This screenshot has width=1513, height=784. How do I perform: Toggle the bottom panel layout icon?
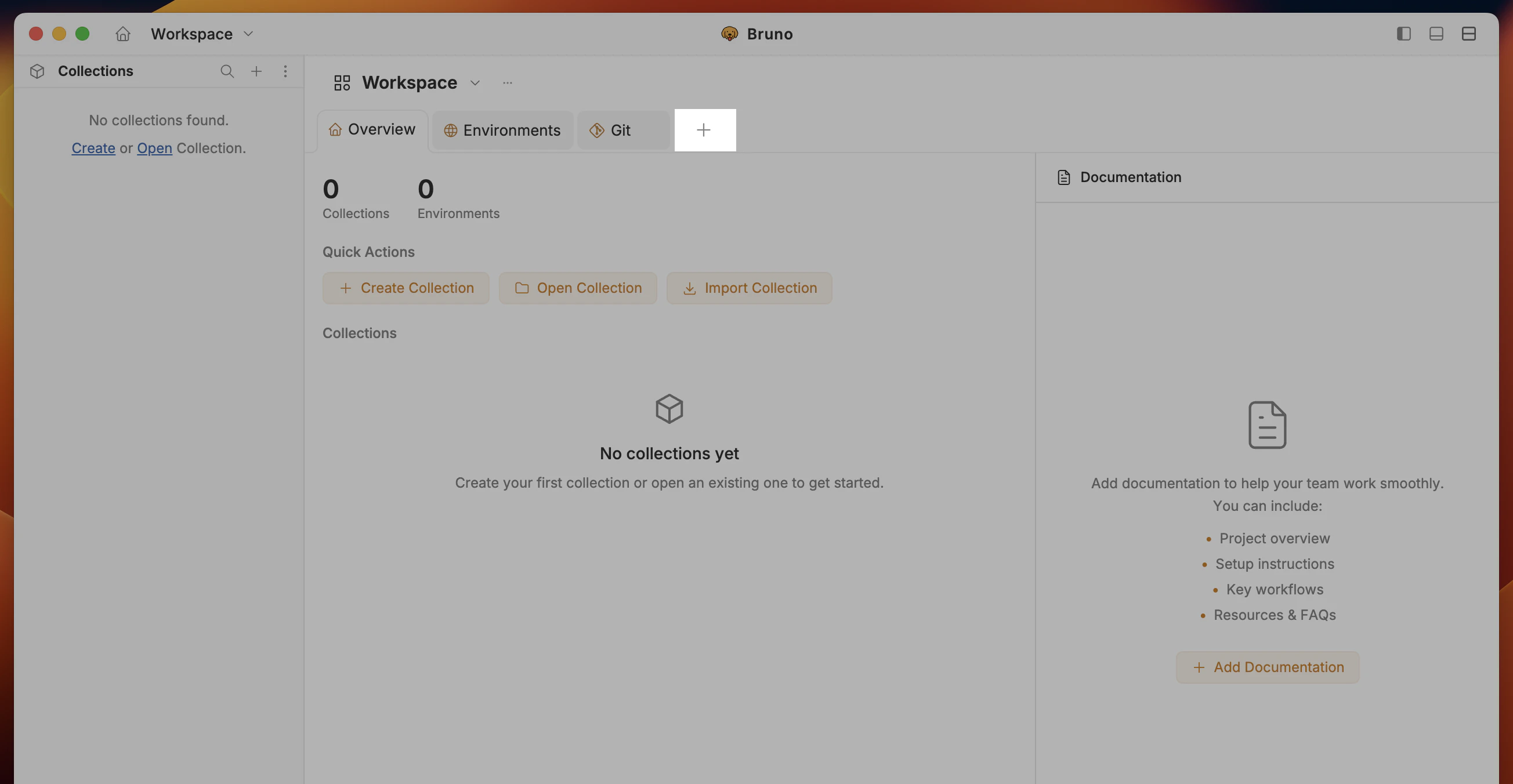tap(1436, 34)
